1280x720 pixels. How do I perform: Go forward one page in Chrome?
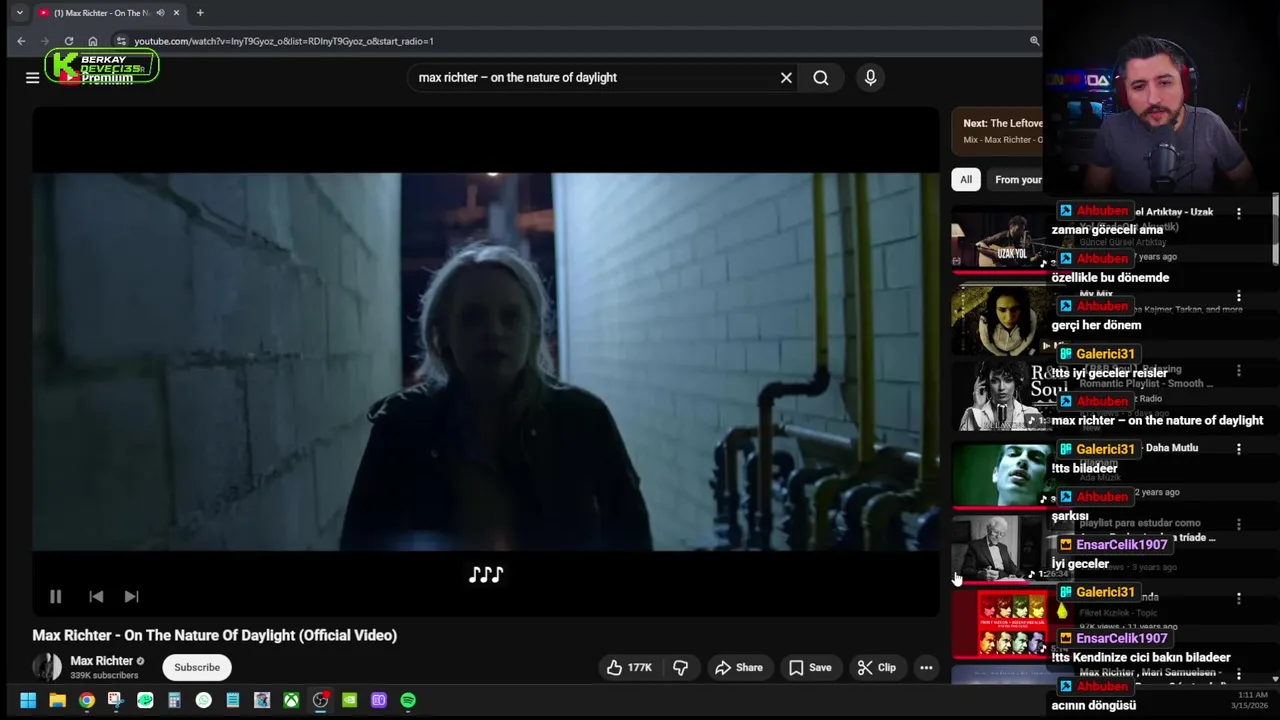pos(45,41)
